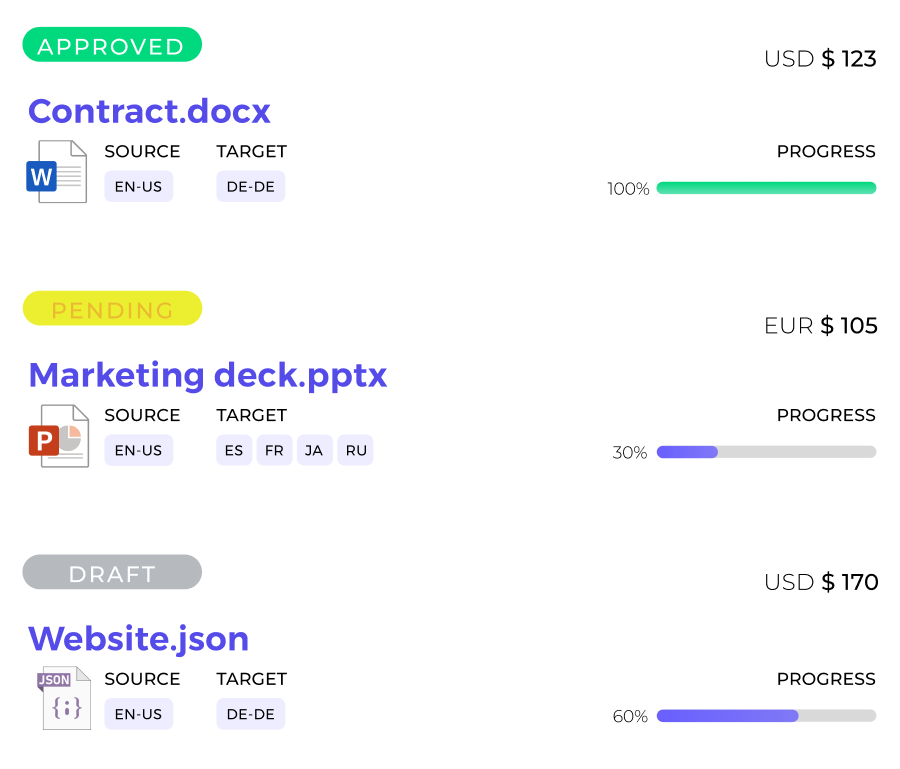Expand the EN-US source tag on Marketing deck.pptx
Viewport: 900px width, 769px height.
tap(138, 450)
